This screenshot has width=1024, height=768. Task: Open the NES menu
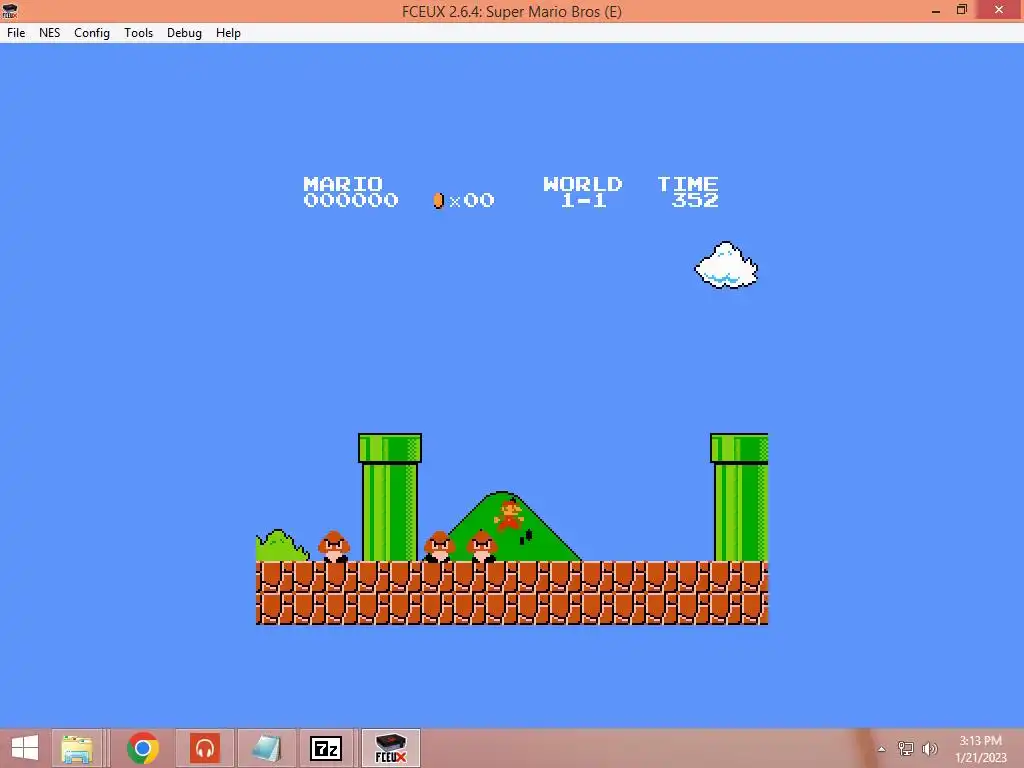click(x=50, y=33)
